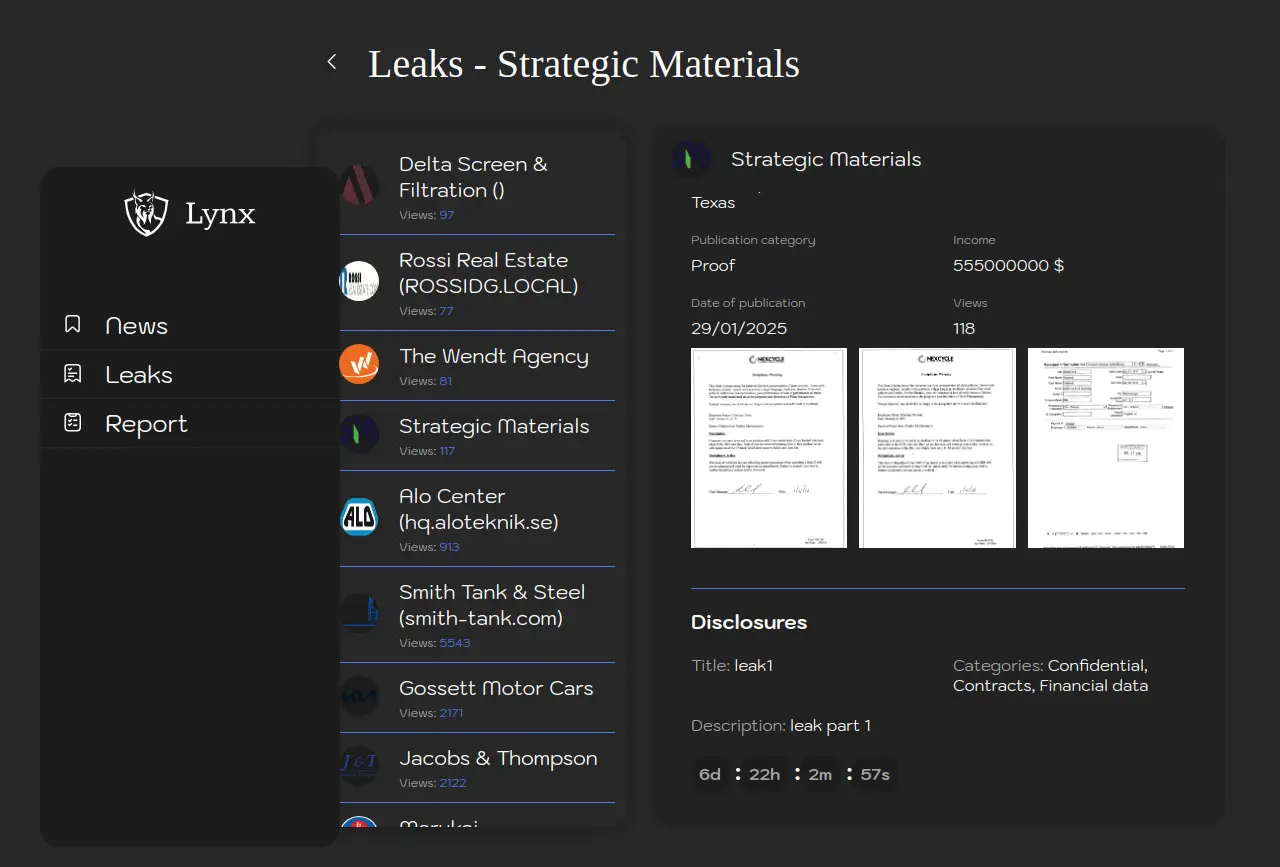Select Jacobs & Thompson in the list
1280x867 pixels.
coord(498,758)
